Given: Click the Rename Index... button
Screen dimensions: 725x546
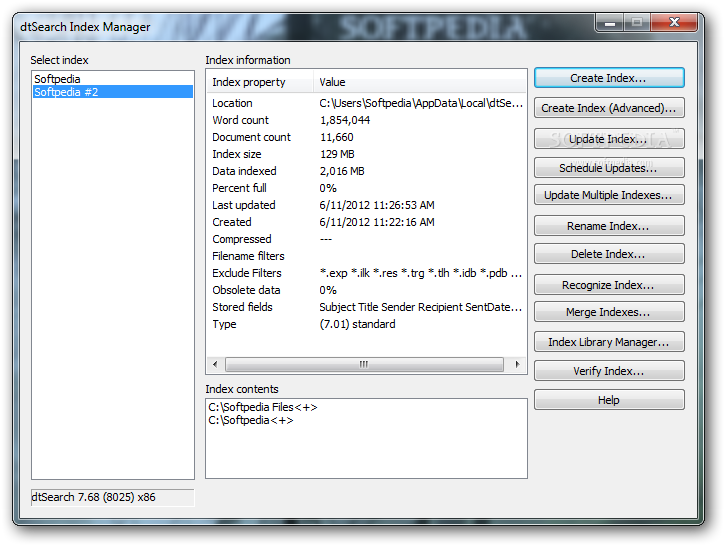Looking at the screenshot, I should 609,226.
